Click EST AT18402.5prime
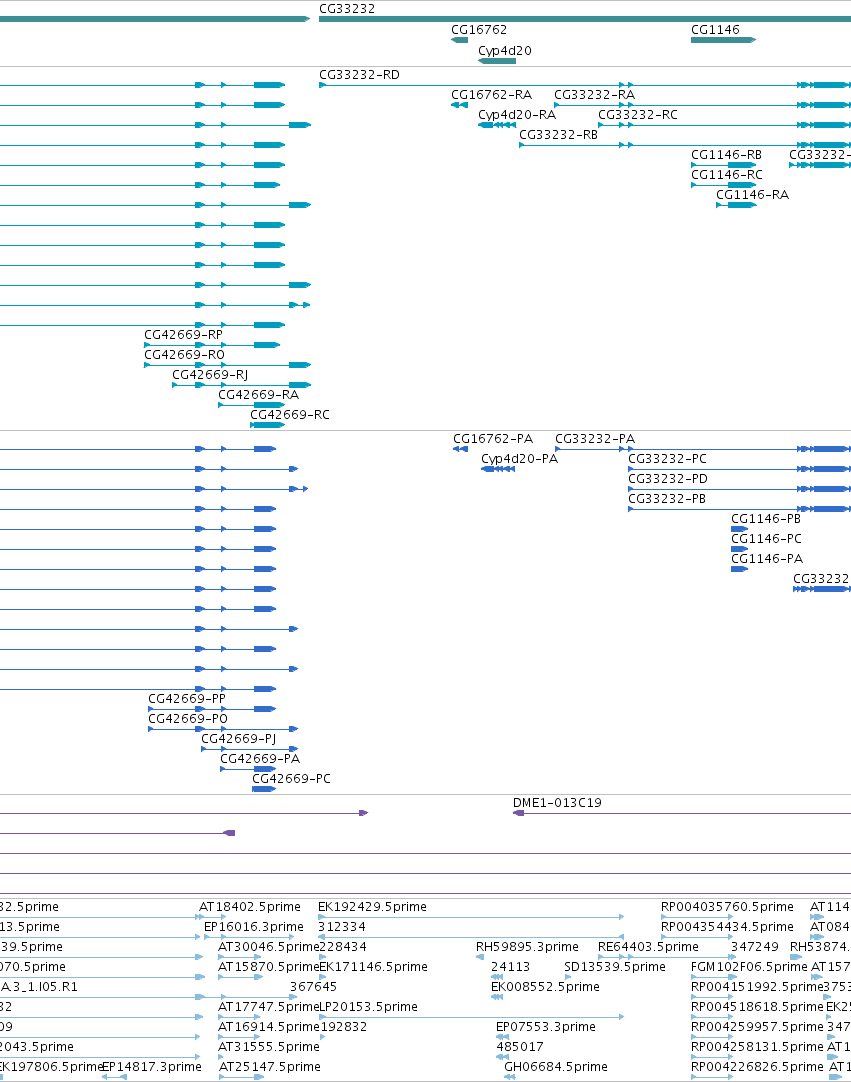This screenshot has width=851, height=1082. (x=249, y=907)
